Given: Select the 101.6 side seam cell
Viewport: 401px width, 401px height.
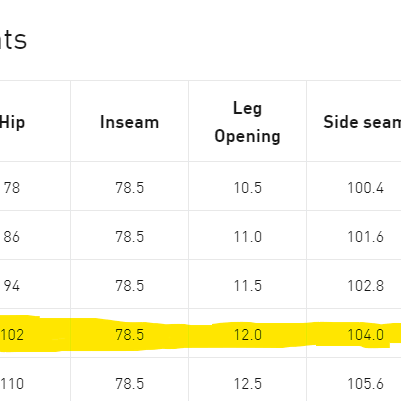Looking at the screenshot, I should [365, 237].
